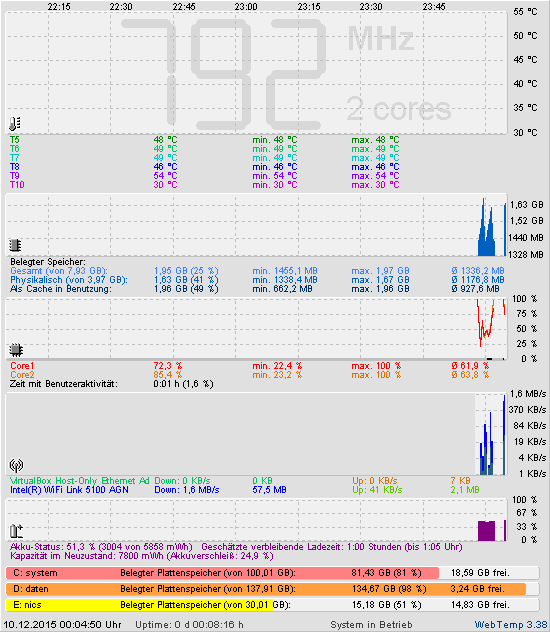Click average value 'Ø 1336,2 MB'
Viewport: 550px width, 632px height.
[478, 270]
